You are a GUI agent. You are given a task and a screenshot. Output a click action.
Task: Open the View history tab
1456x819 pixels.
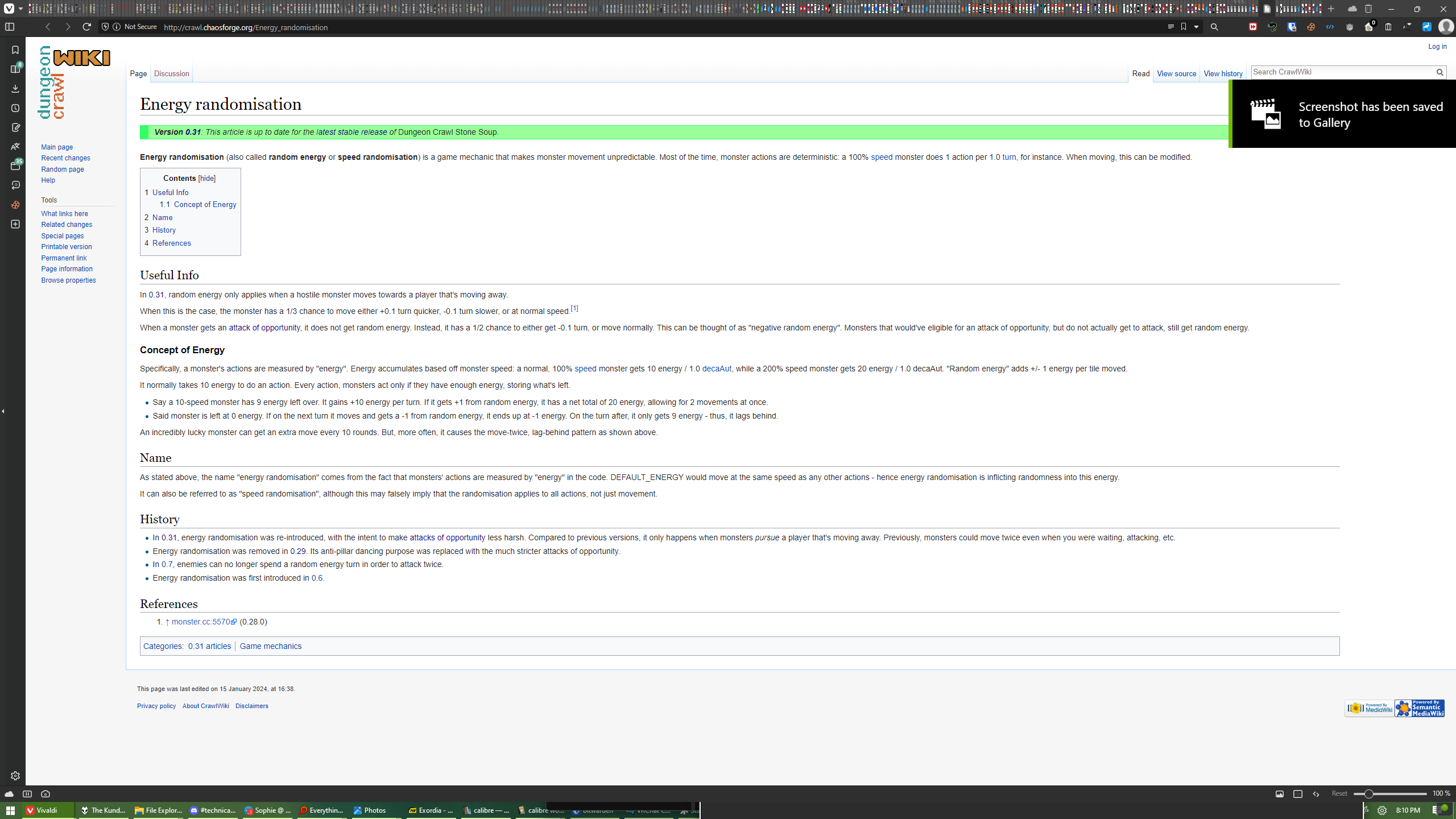[1223, 74]
